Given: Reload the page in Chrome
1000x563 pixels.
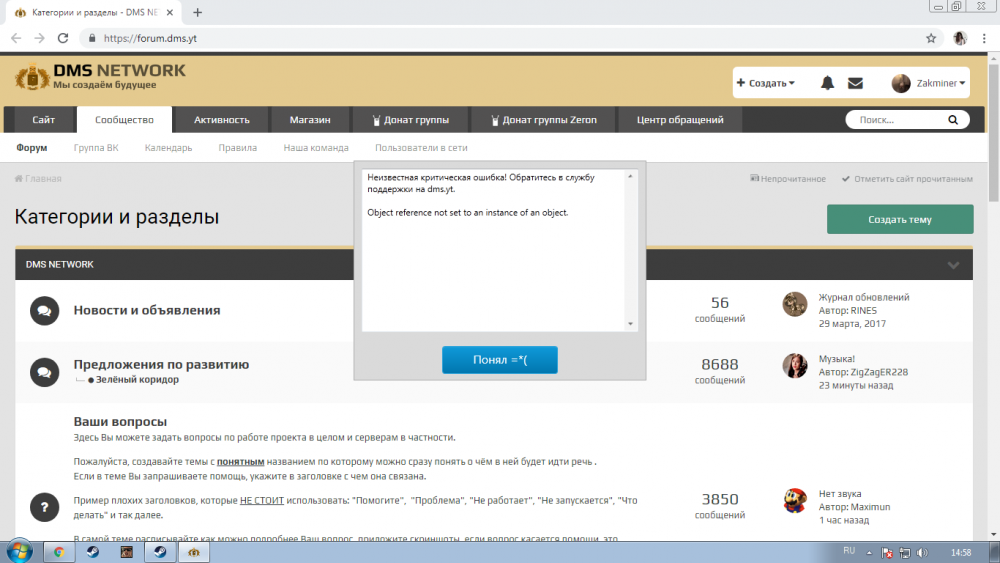Looking at the screenshot, I should 63,38.
